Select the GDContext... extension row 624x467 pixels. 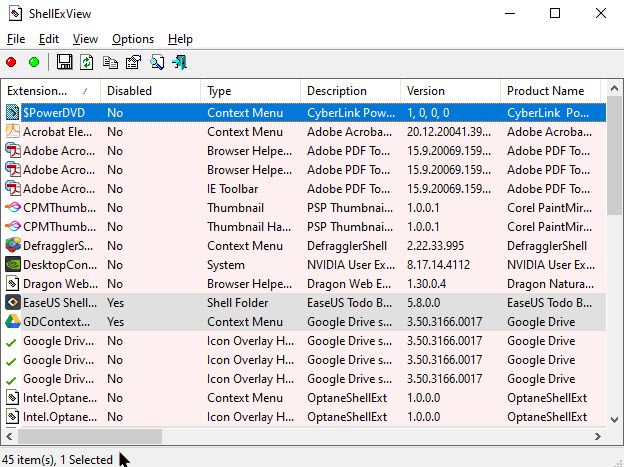(x=305, y=322)
